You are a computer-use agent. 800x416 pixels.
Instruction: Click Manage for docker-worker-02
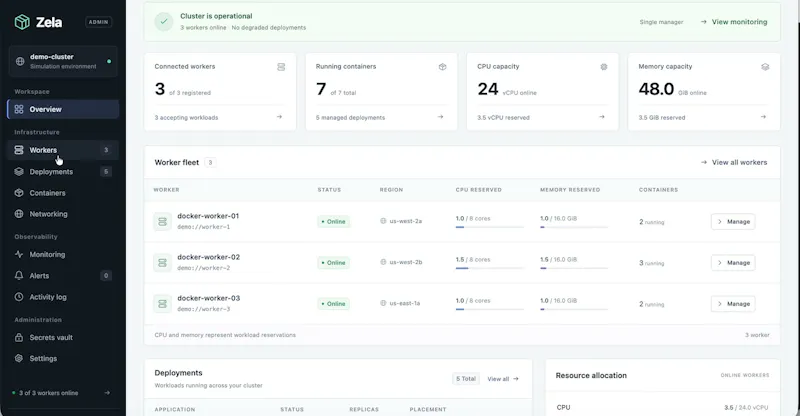tap(733, 262)
